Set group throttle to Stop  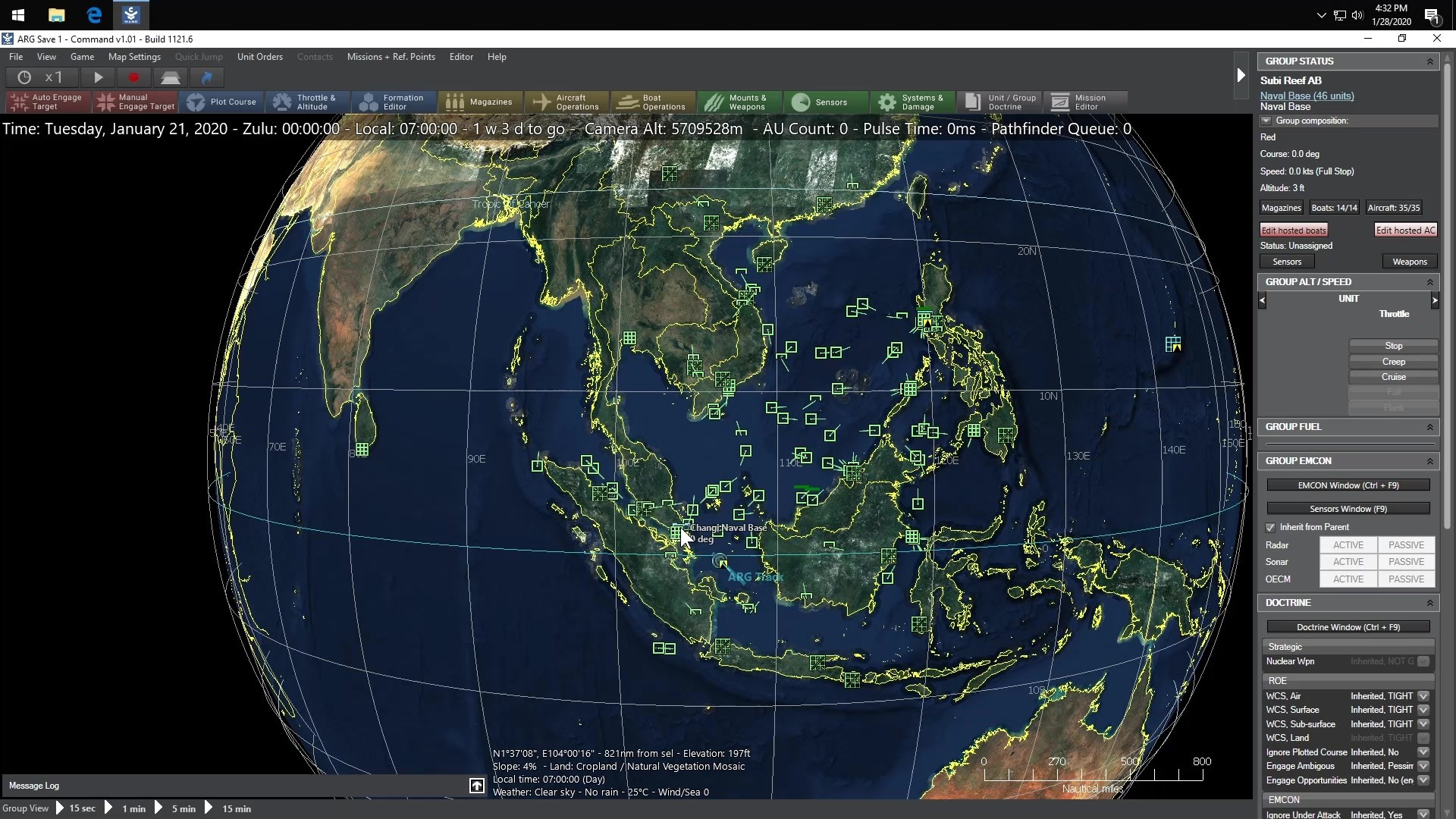[x=1394, y=346]
